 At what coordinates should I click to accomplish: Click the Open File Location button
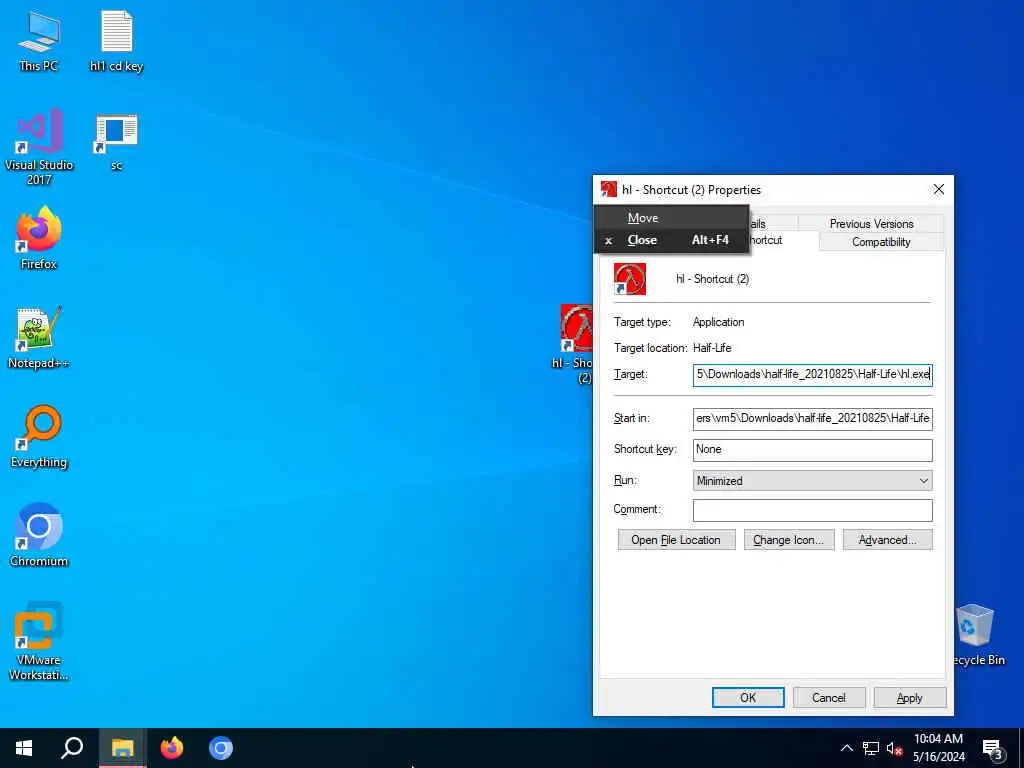click(x=676, y=540)
